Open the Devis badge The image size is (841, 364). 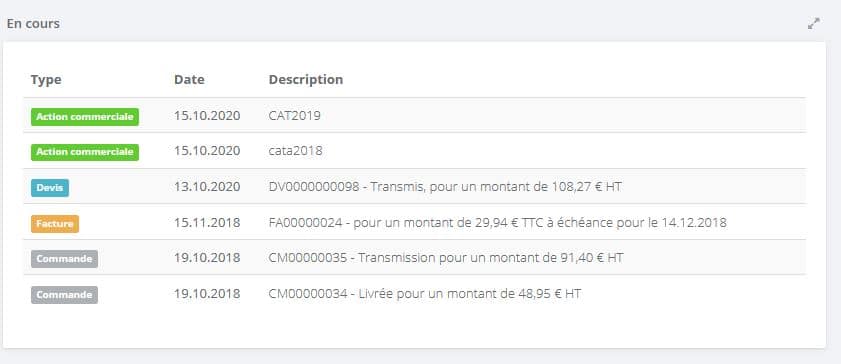click(x=50, y=188)
